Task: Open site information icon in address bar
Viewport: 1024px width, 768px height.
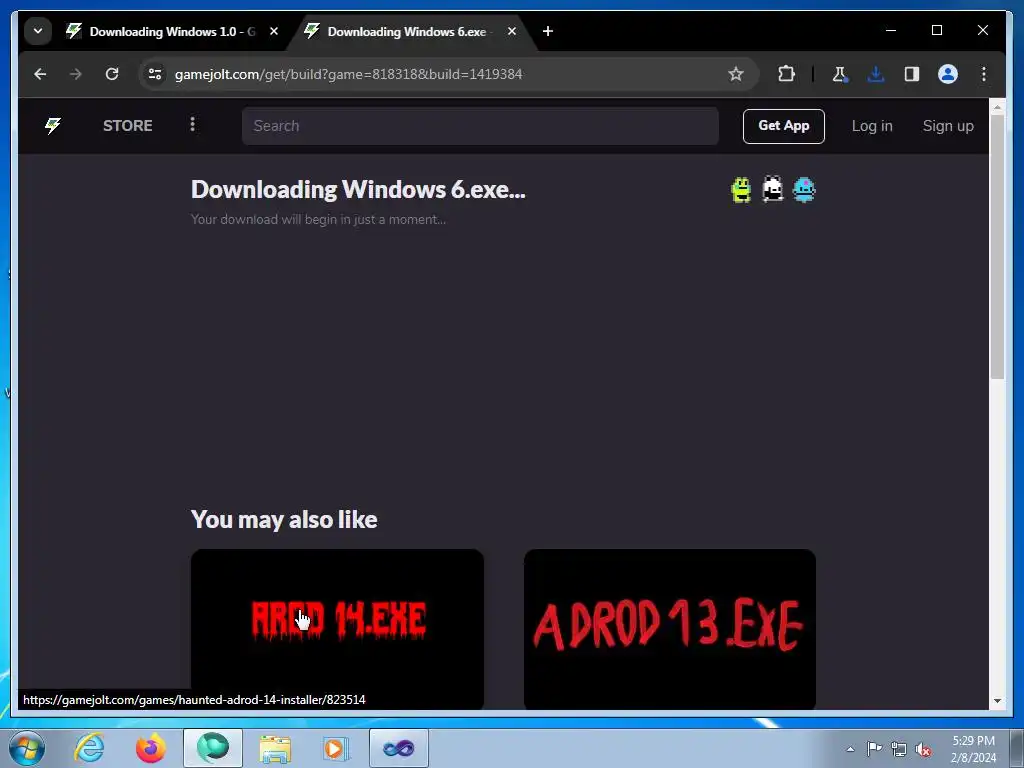Action: pyautogui.click(x=155, y=74)
